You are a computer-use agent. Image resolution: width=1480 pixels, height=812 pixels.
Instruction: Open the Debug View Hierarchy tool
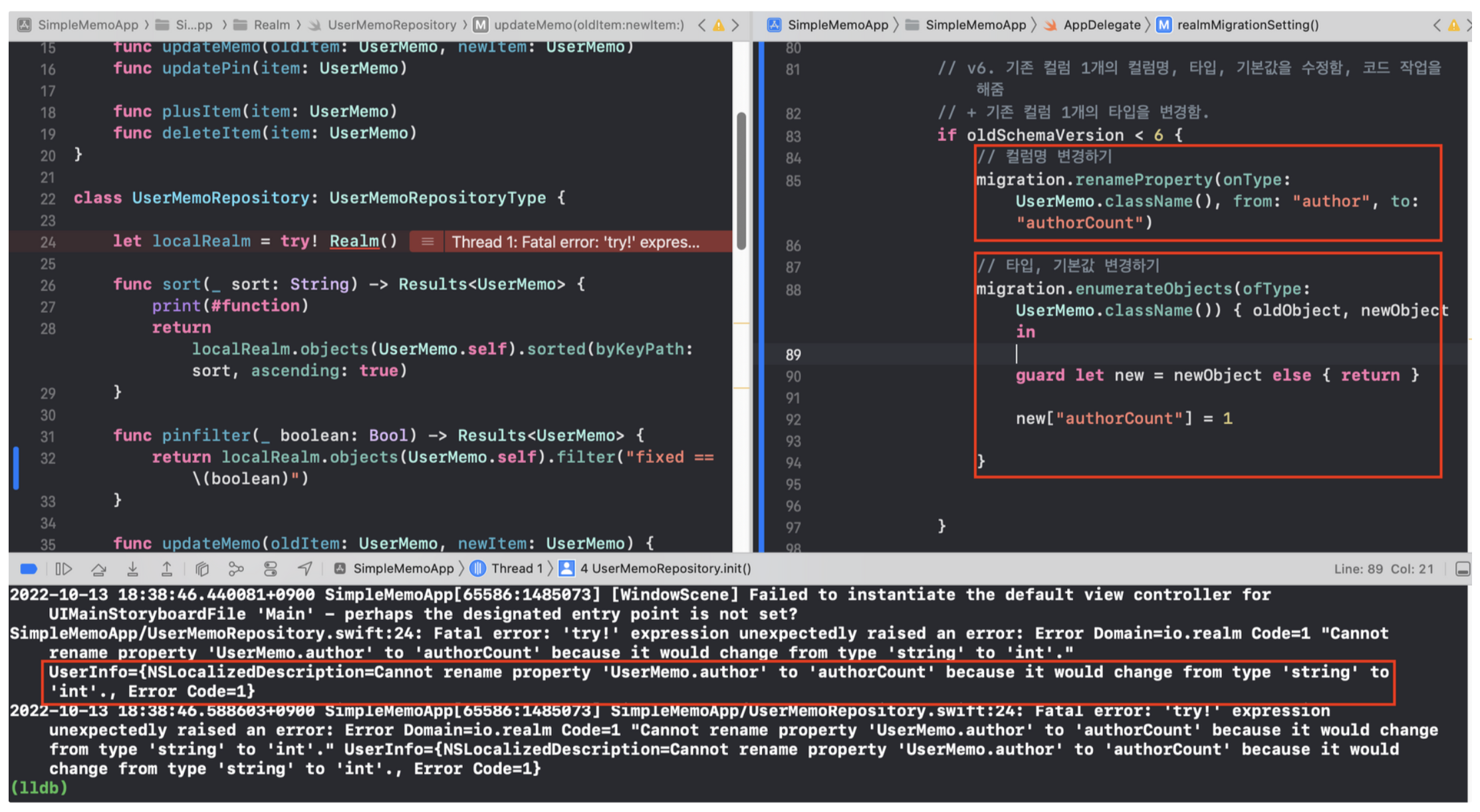point(202,569)
